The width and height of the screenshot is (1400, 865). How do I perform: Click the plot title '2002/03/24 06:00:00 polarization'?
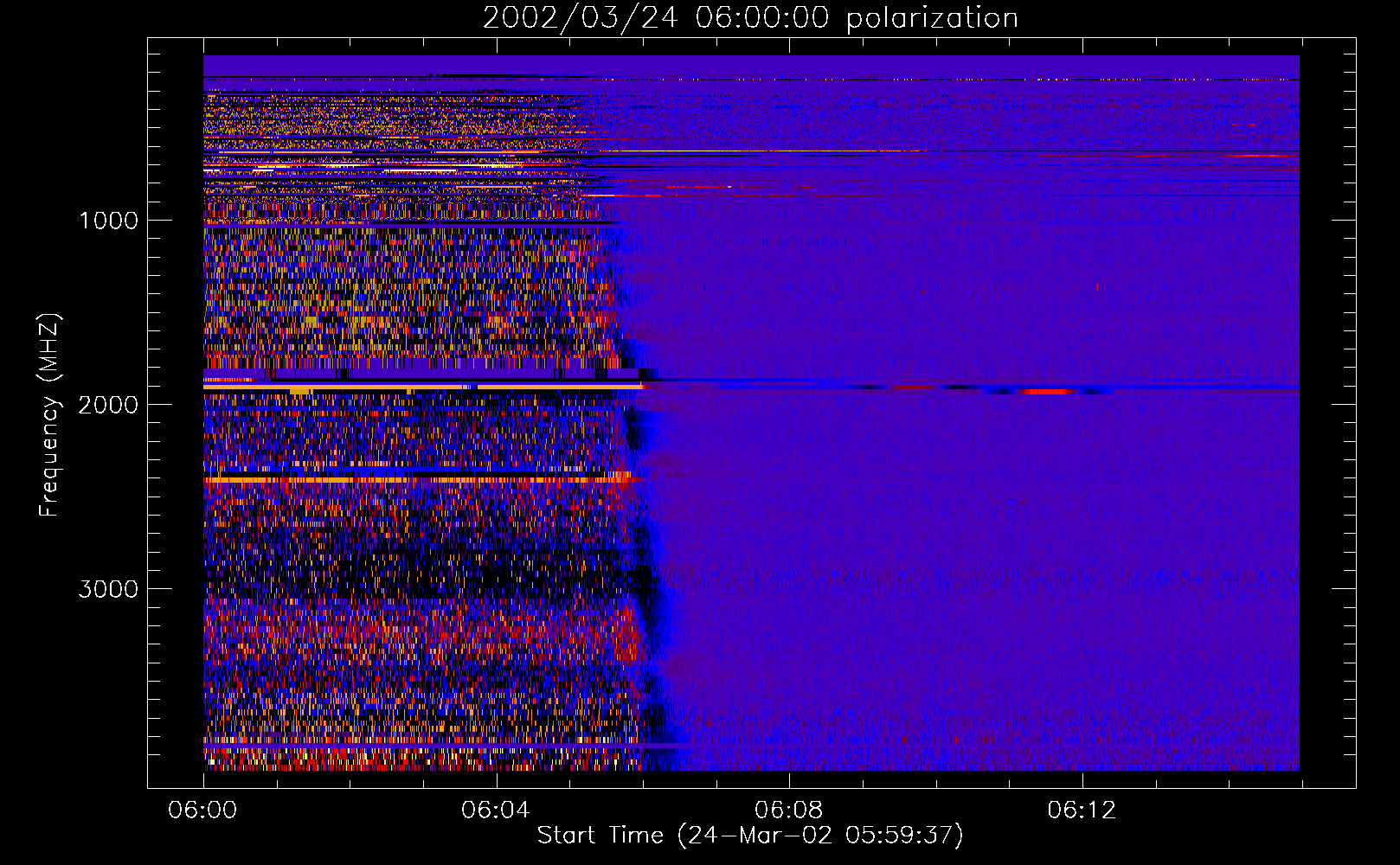tap(750, 18)
